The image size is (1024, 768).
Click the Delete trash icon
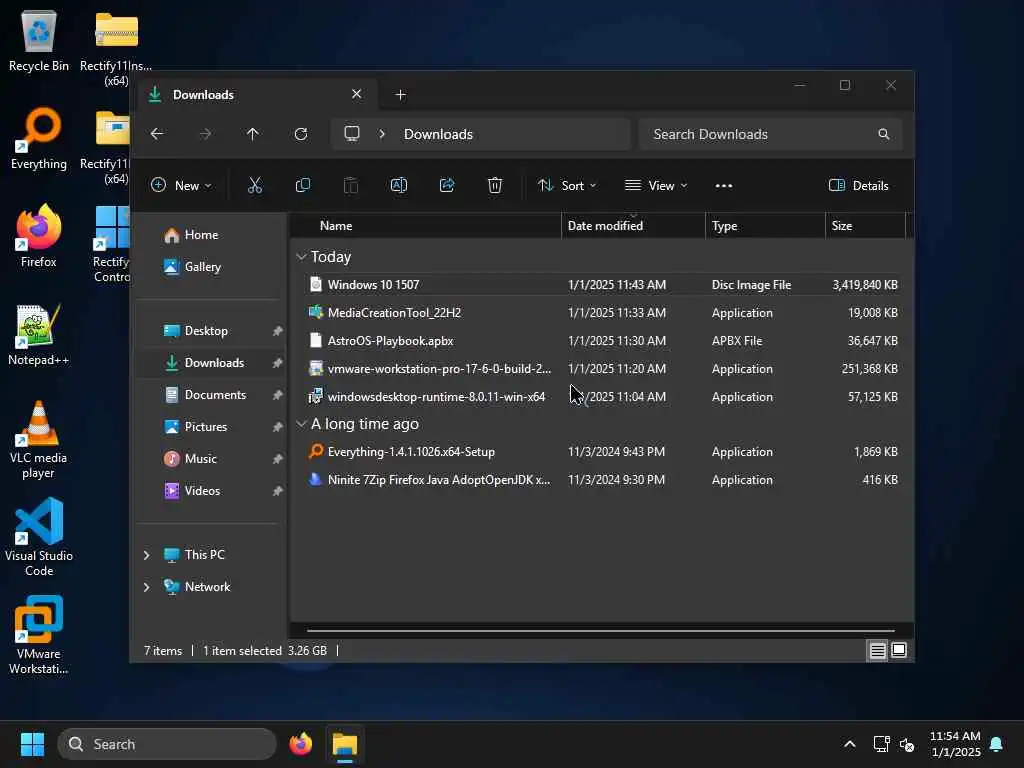[x=495, y=185]
